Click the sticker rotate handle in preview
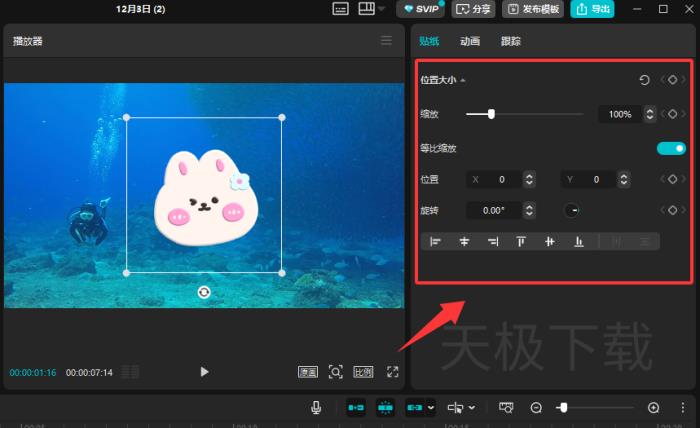Screen dimensions: 700x428 (204, 291)
